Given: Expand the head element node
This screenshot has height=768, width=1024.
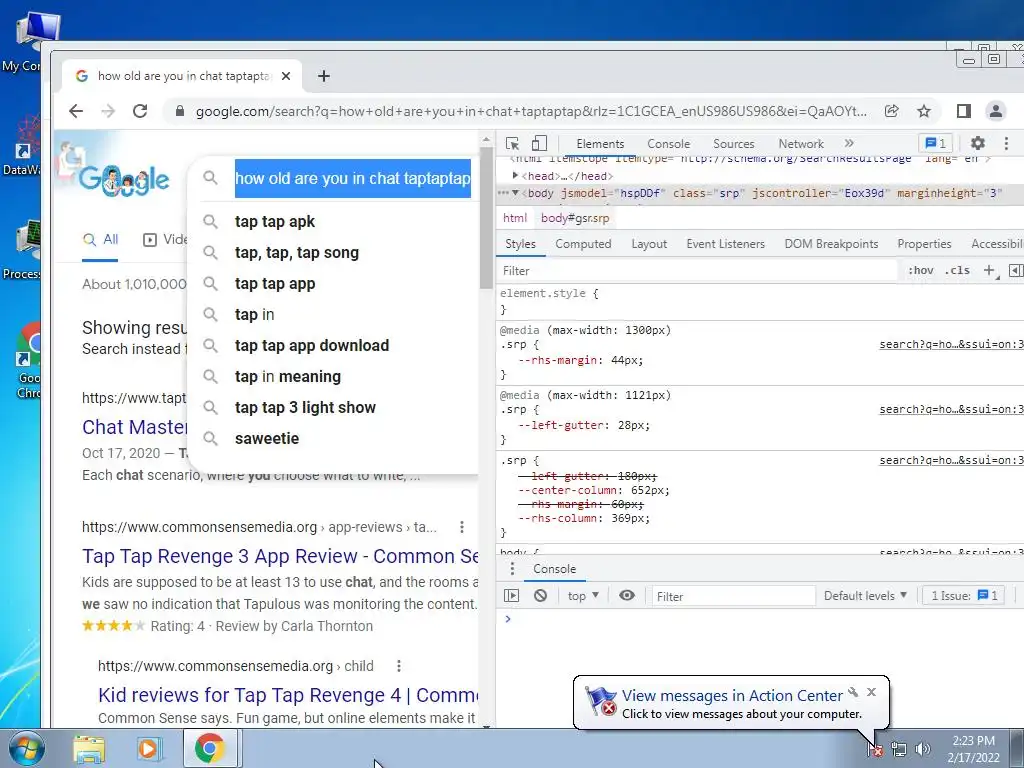Looking at the screenshot, I should [x=515, y=176].
